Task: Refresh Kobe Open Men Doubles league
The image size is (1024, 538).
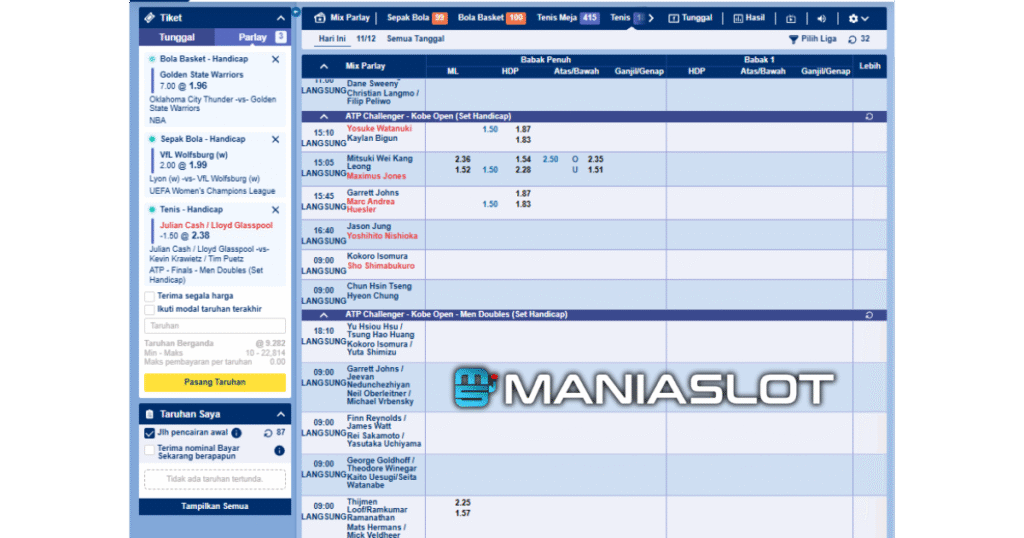Action: coord(869,315)
